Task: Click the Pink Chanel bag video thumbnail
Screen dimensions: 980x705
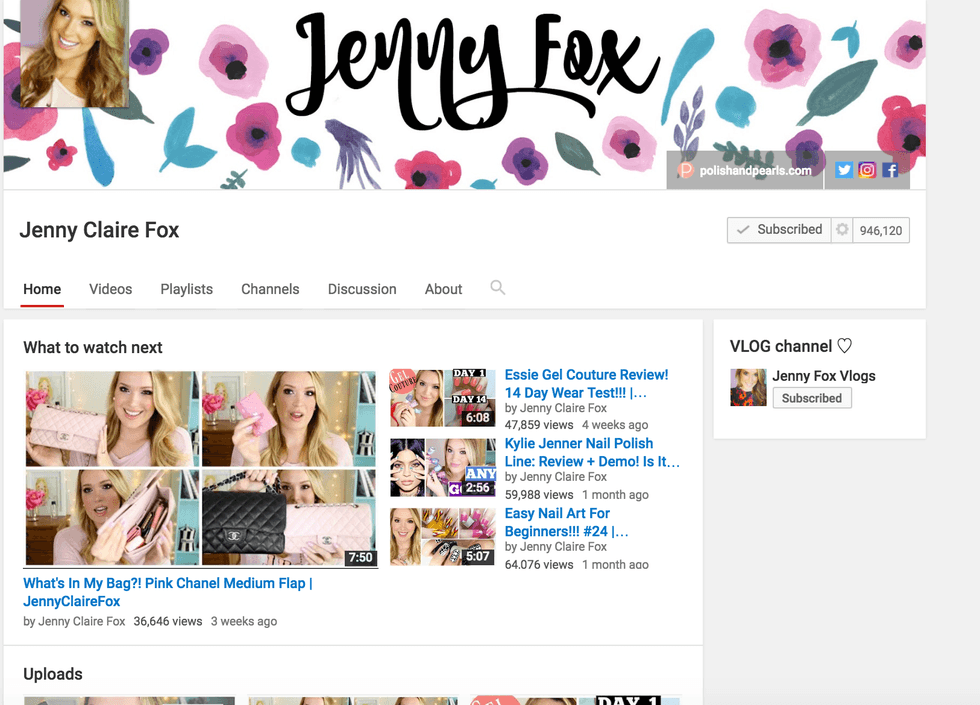Action: (x=200, y=467)
